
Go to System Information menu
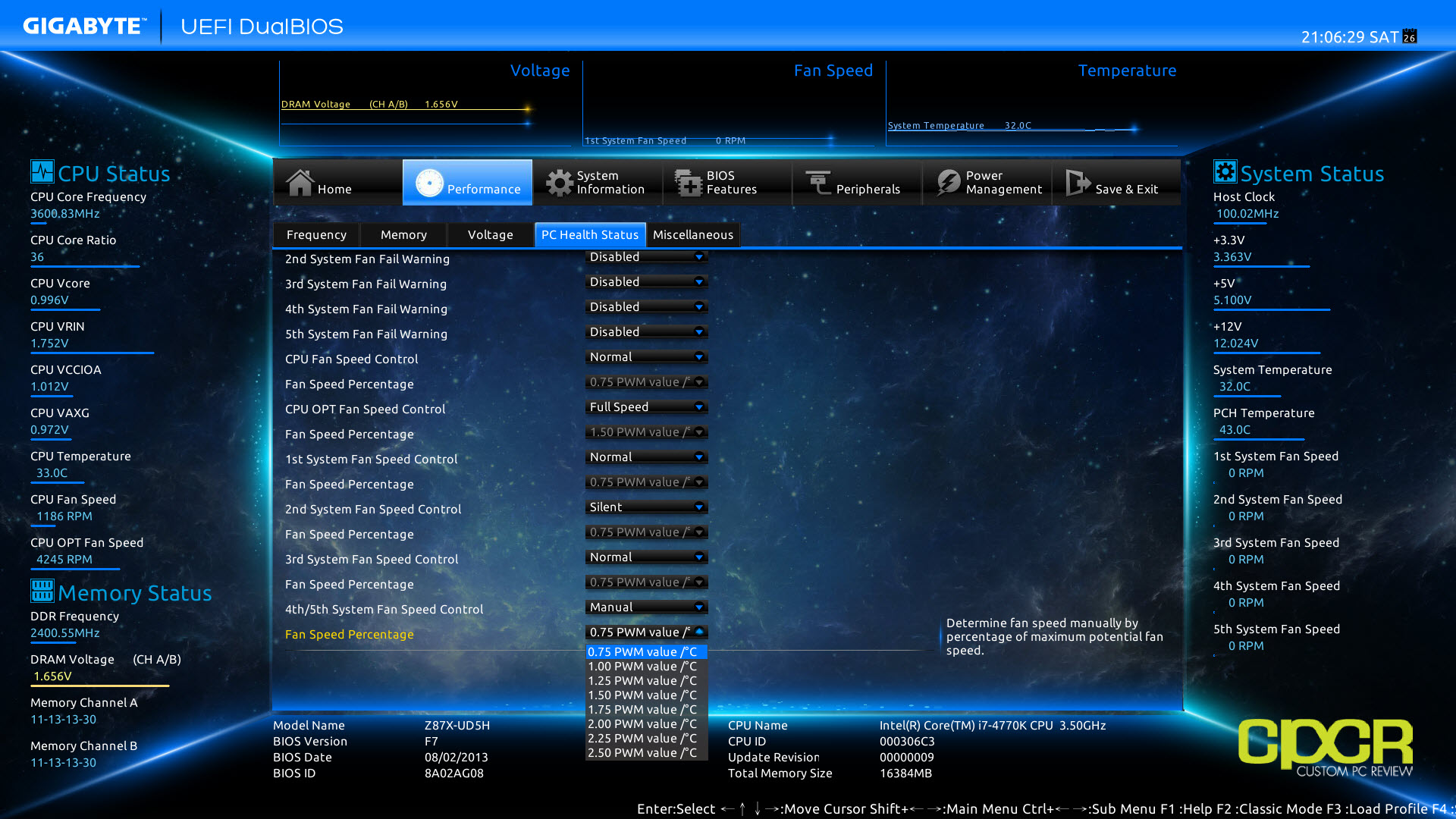(598, 182)
